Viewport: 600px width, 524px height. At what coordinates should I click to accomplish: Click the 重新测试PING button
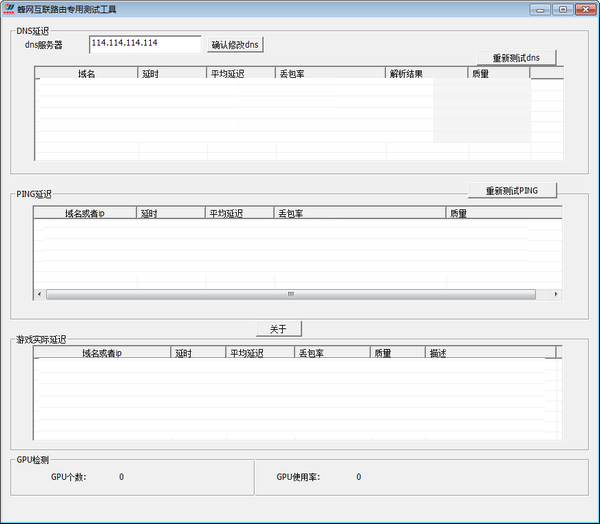(x=511, y=190)
